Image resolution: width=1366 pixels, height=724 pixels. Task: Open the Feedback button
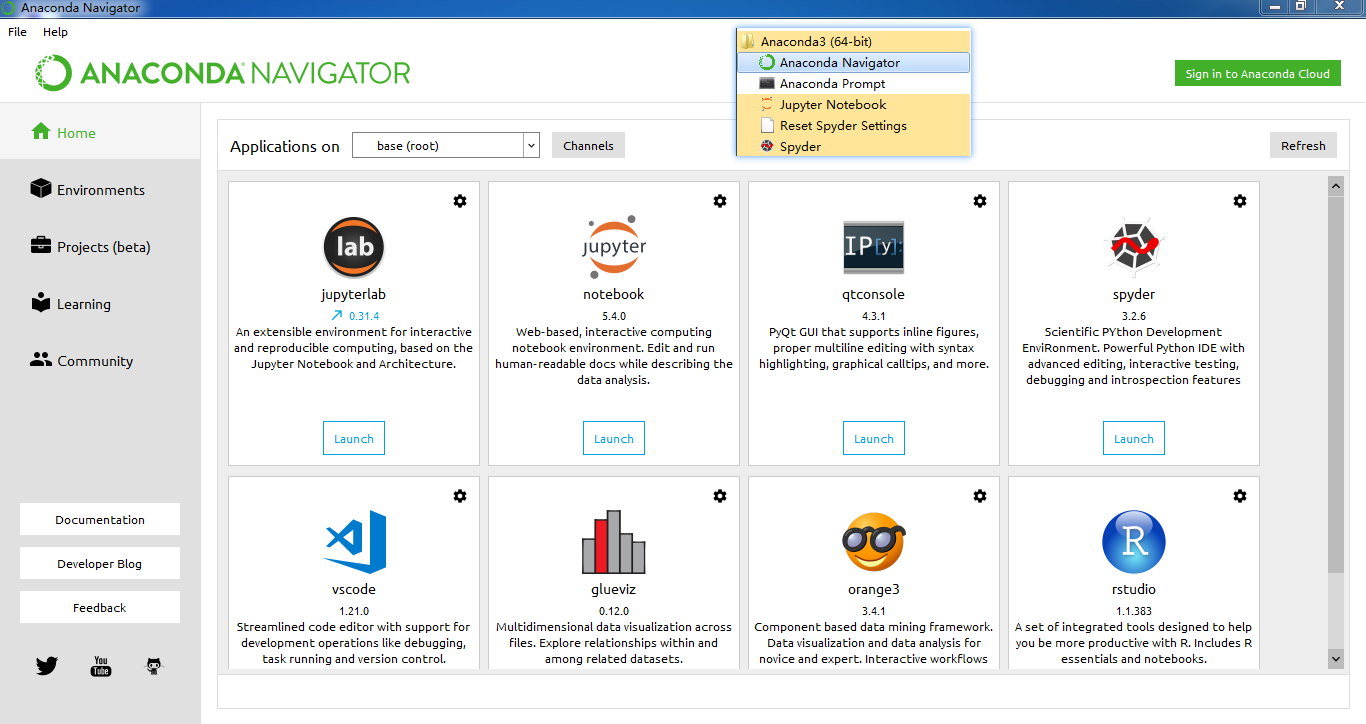tap(100, 607)
